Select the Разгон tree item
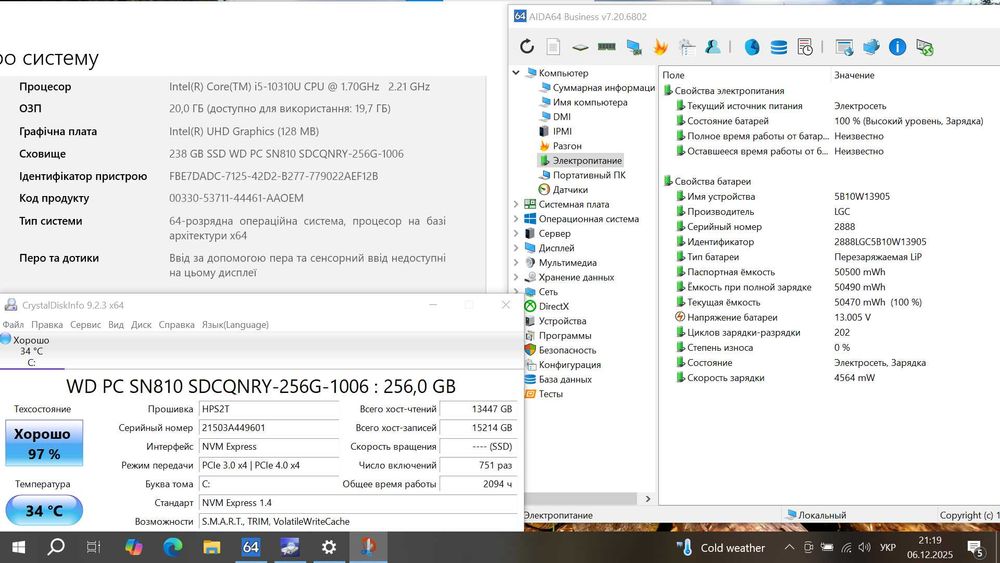Screen dimensions: 1000x563 (561, 146)
